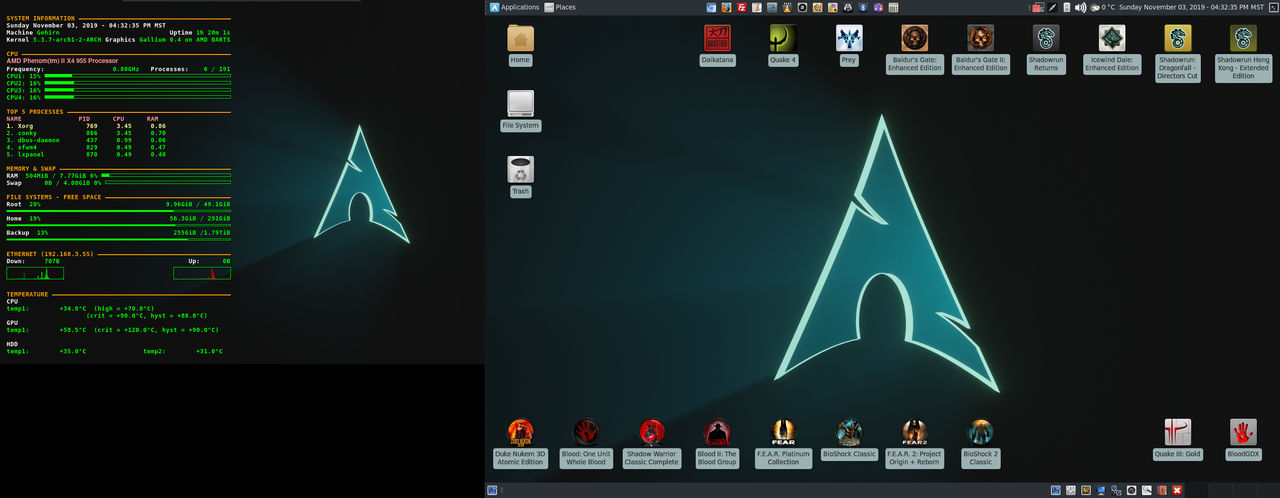Launch Icewind Dale: Enhanced Edition
This screenshot has height=498, width=1280.
tap(1112, 38)
